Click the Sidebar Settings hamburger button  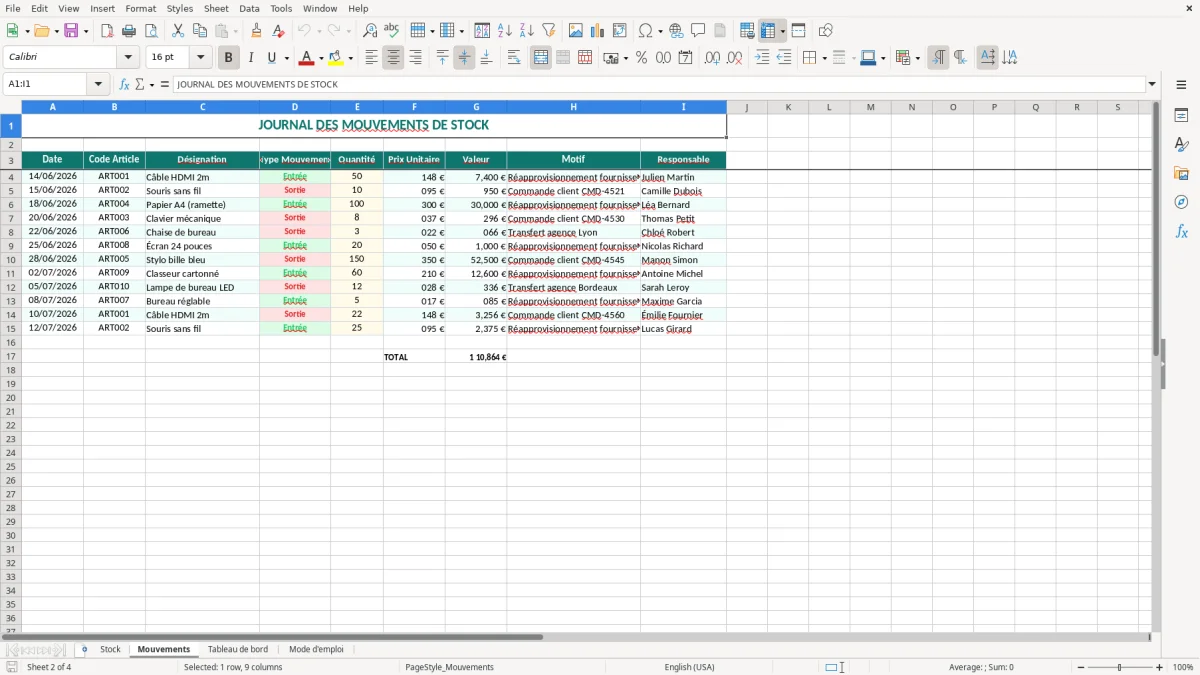coord(1181,85)
